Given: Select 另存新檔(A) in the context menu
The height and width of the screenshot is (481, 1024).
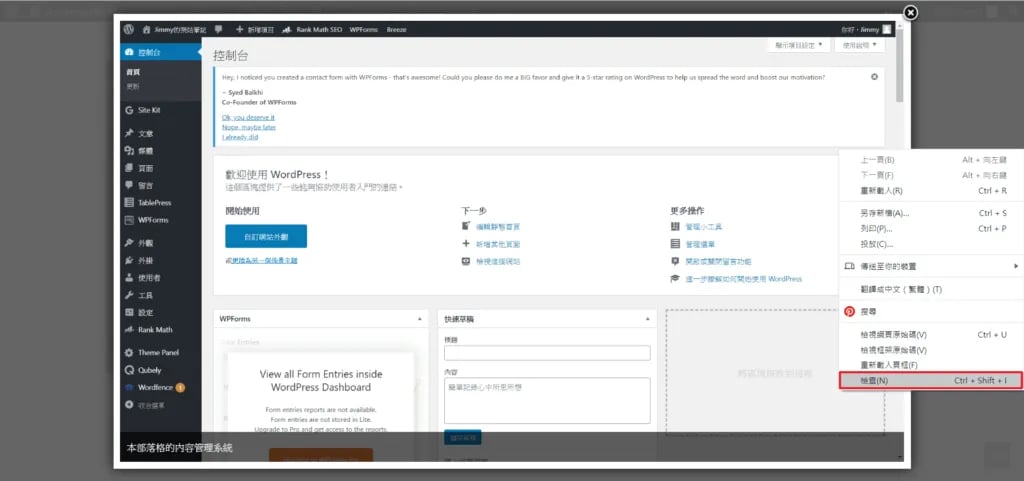Looking at the screenshot, I should (931, 213).
